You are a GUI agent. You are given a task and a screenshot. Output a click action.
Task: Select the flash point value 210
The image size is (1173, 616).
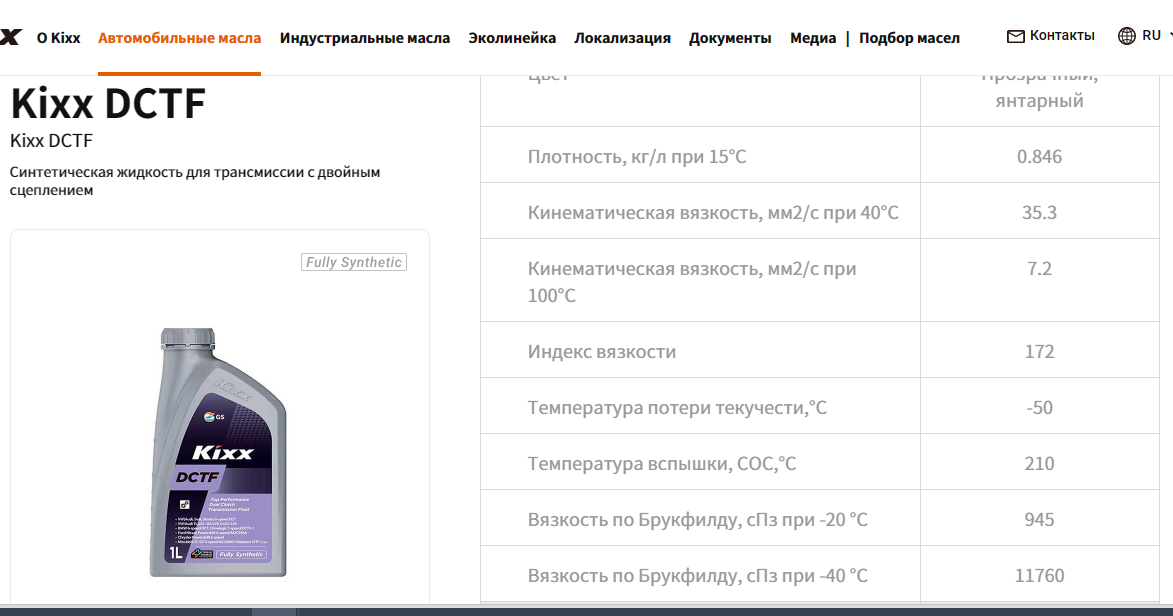click(1039, 464)
